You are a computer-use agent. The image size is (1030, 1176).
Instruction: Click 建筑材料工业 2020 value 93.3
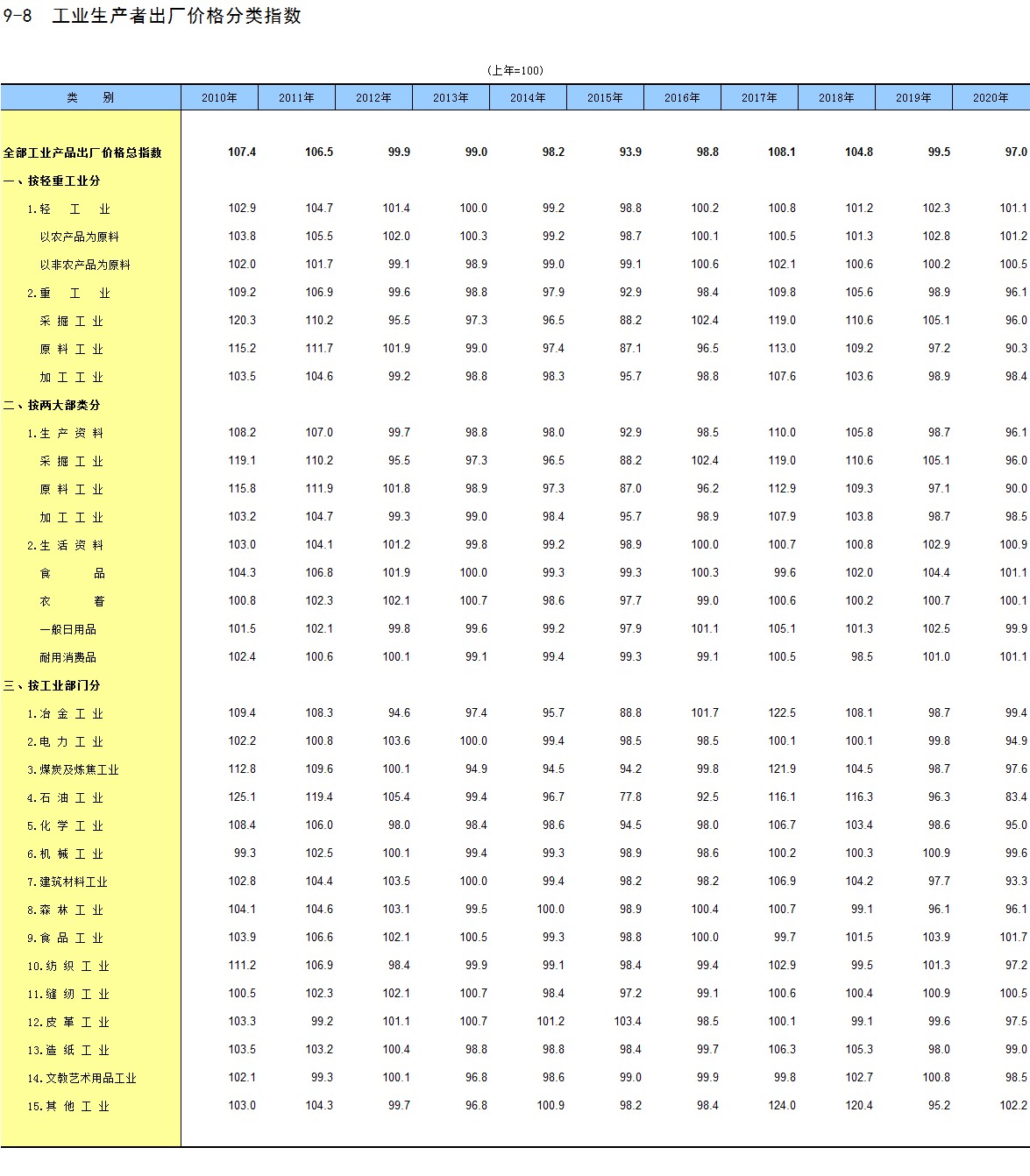[x=1016, y=882]
